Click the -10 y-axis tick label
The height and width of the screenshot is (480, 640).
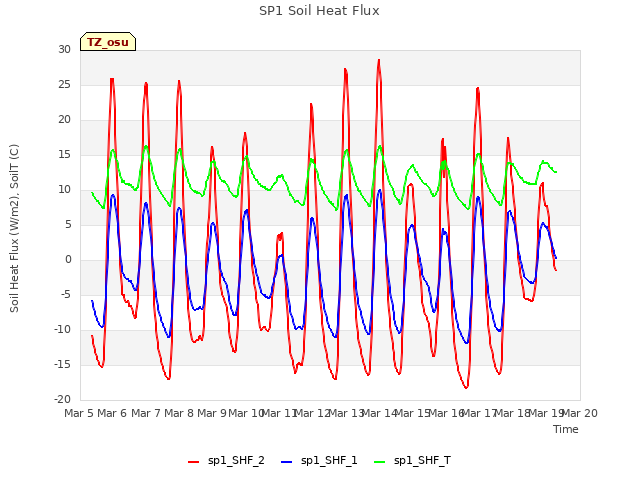(x=62, y=329)
